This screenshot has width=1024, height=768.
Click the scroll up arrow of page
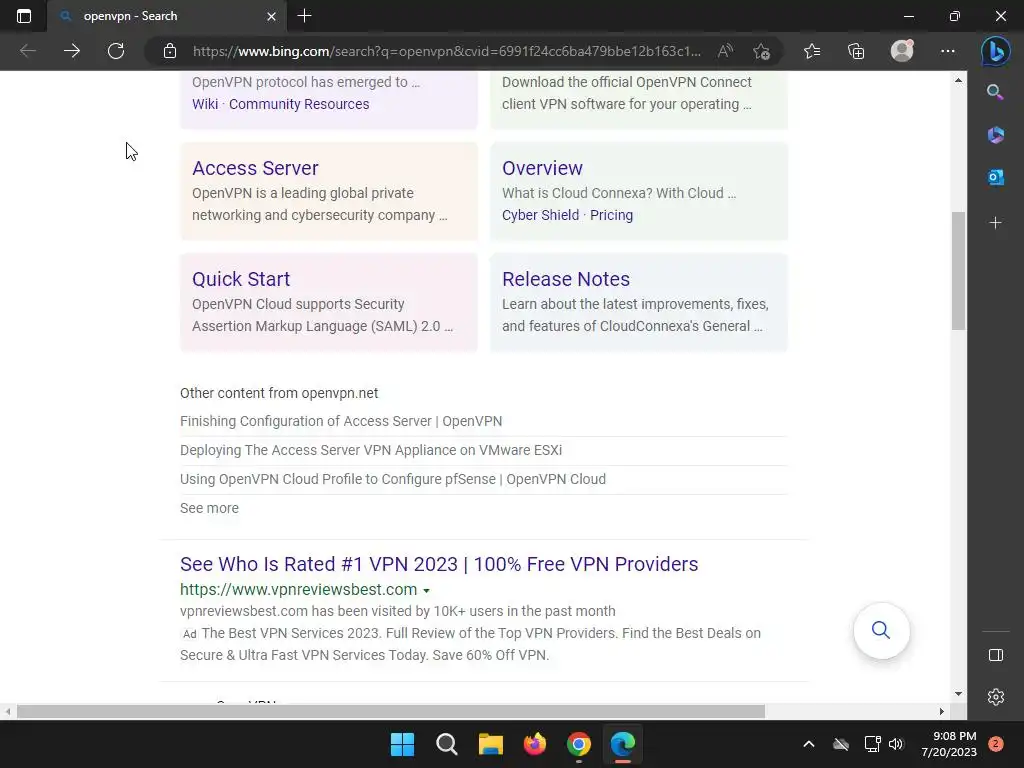click(958, 80)
